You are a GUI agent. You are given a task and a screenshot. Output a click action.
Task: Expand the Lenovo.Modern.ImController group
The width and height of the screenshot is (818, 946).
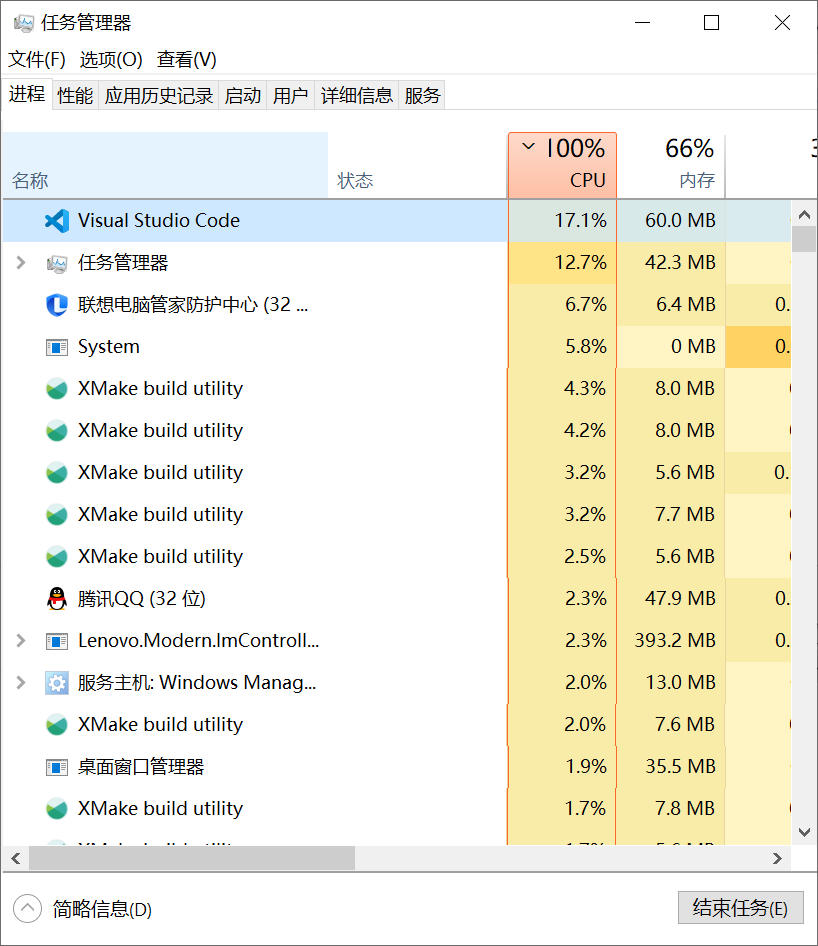tap(21, 640)
